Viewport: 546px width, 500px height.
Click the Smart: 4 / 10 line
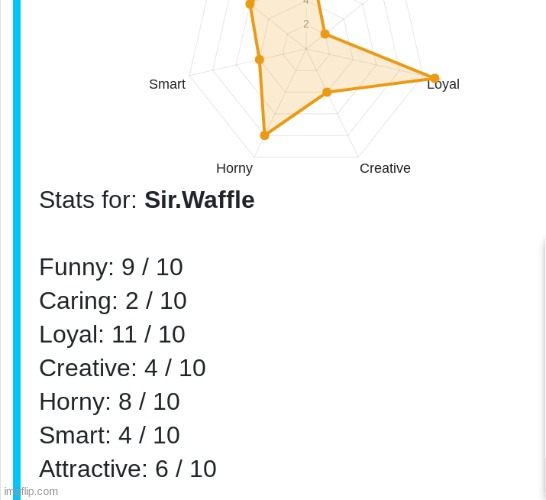pyautogui.click(x=110, y=435)
